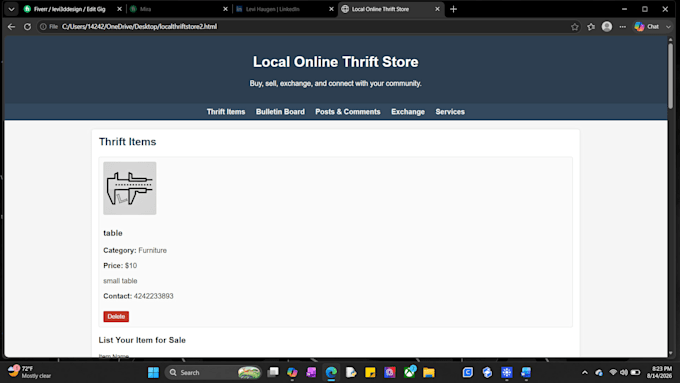This screenshot has height=383, width=680.
Task: Check the battery status tray icon
Action: tap(635, 373)
